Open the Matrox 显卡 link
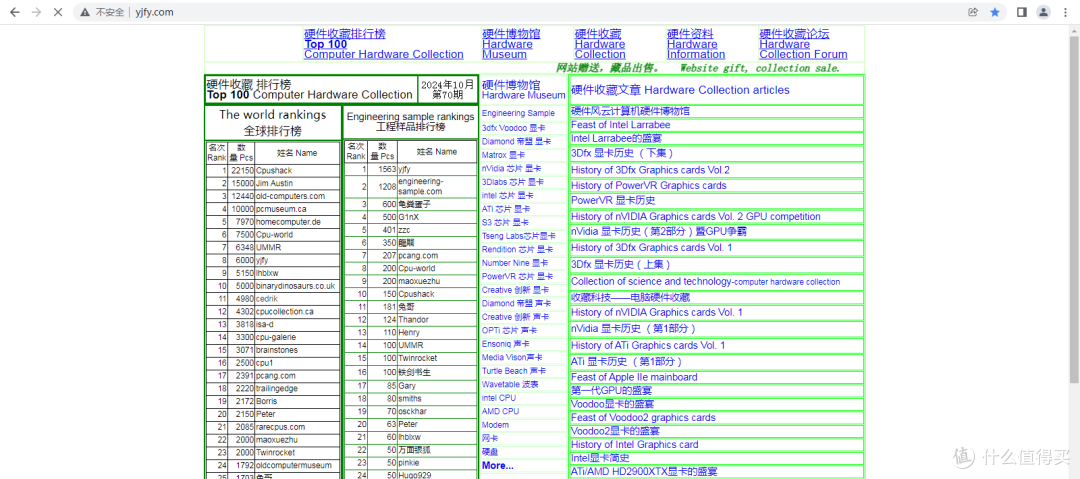 503,155
